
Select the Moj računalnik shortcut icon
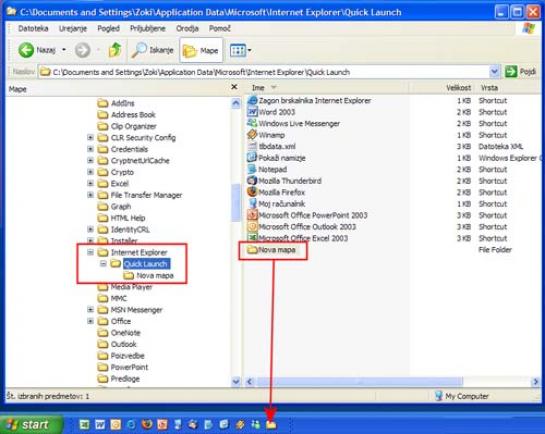[x=252, y=204]
